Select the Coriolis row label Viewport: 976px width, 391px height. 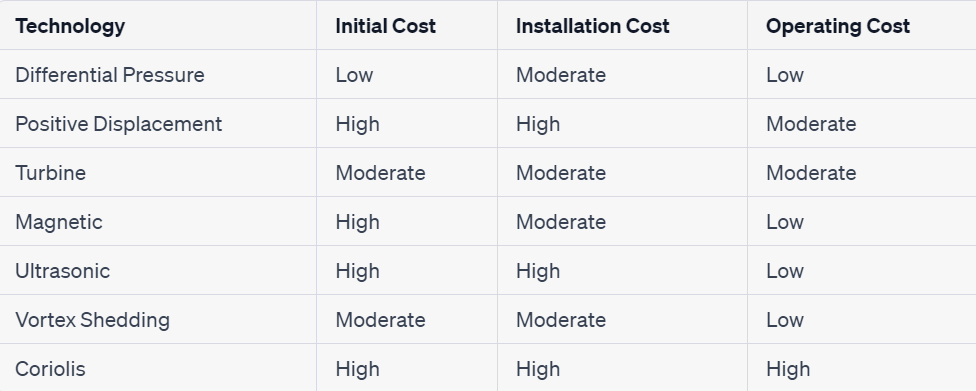click(x=50, y=369)
